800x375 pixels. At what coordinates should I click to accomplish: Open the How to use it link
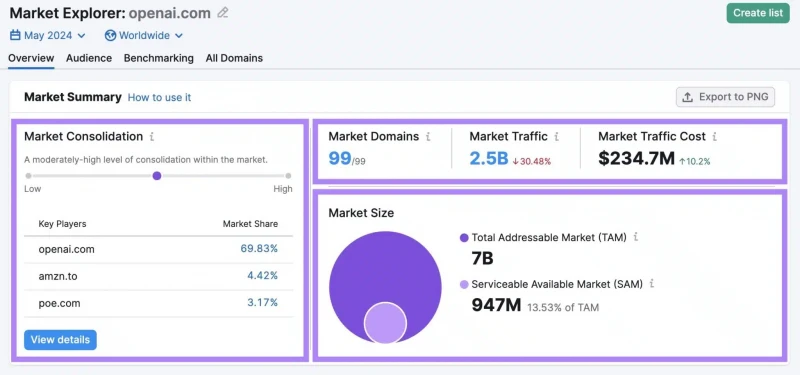159,97
